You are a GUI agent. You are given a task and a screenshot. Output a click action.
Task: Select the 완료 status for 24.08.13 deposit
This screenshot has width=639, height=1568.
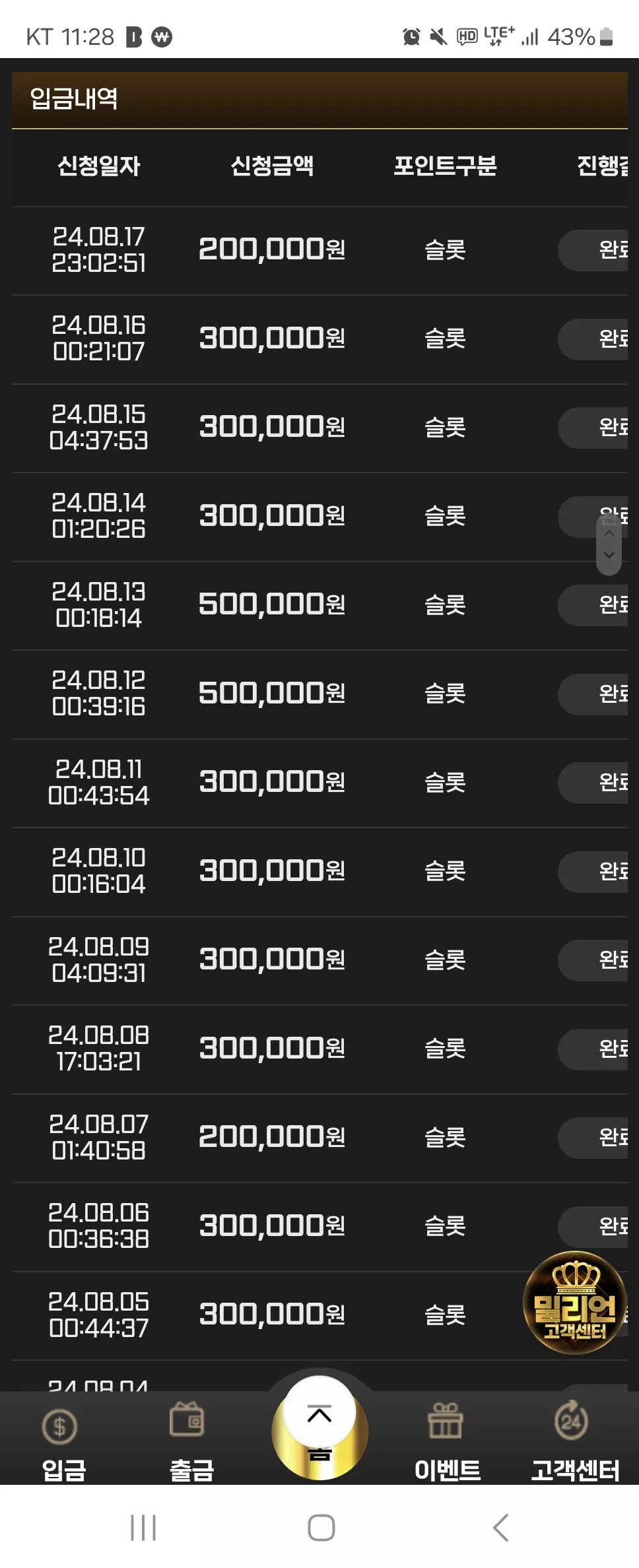tap(593, 605)
